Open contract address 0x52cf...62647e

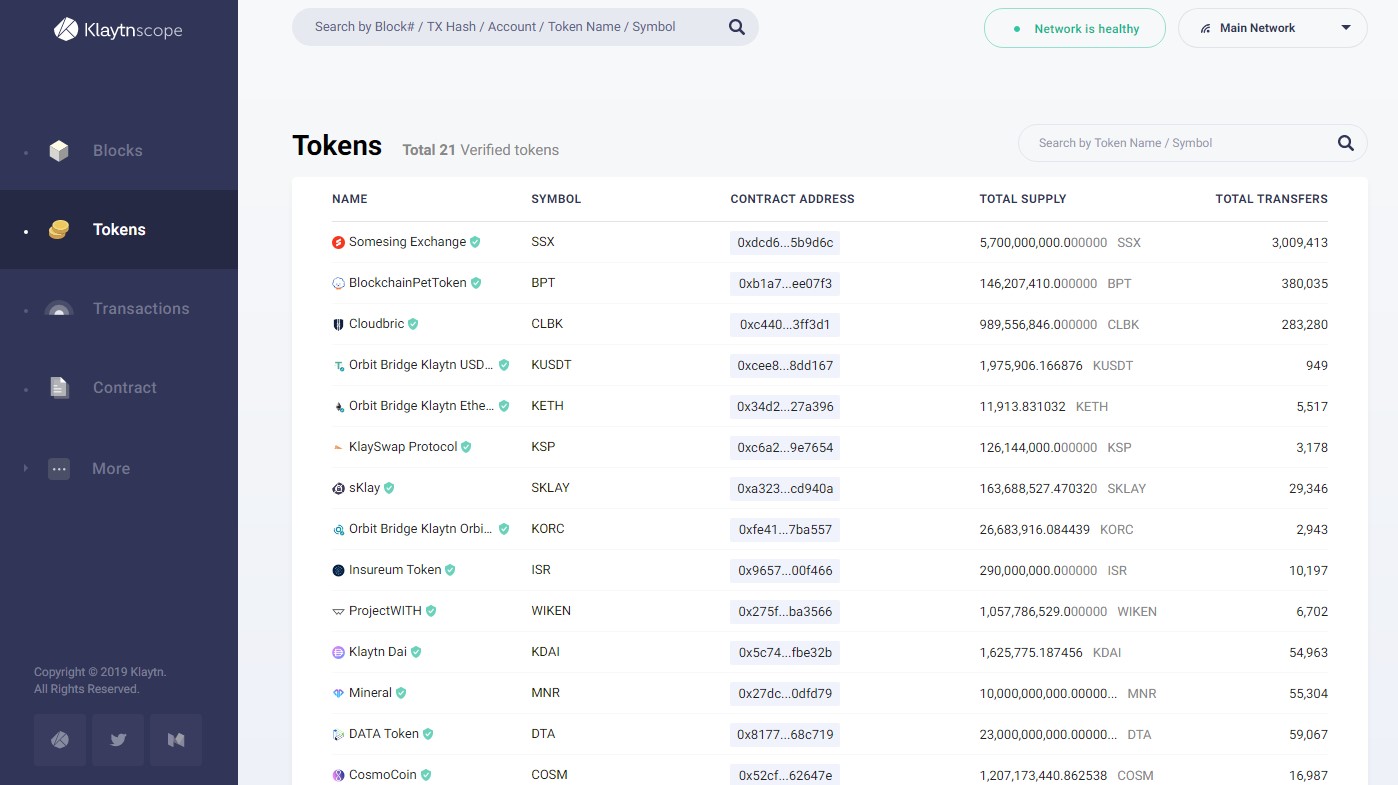[x=785, y=775]
